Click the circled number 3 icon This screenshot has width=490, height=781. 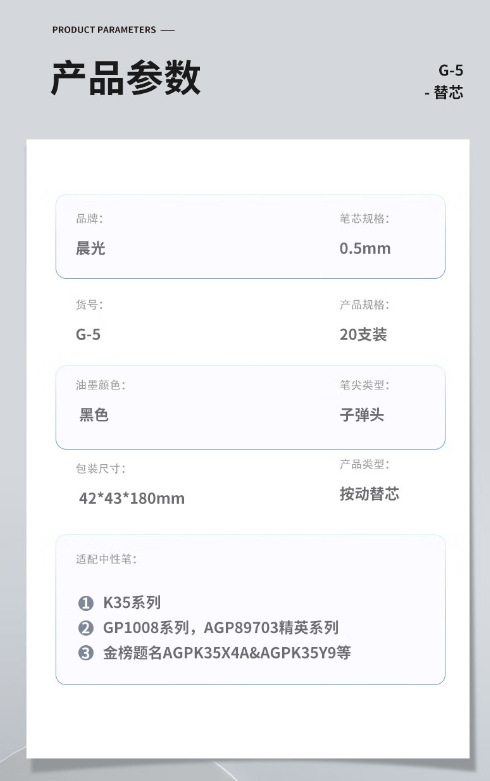point(86,653)
